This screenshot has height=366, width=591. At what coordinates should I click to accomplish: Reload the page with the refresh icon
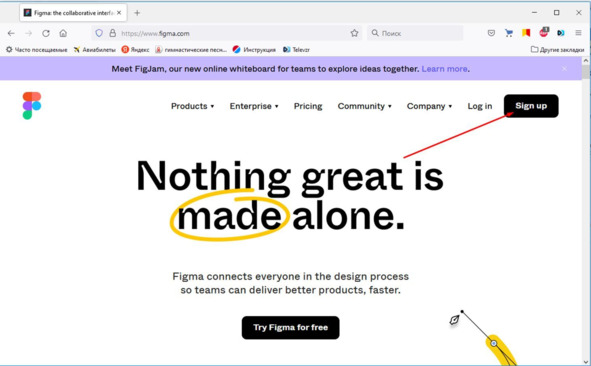[x=46, y=33]
